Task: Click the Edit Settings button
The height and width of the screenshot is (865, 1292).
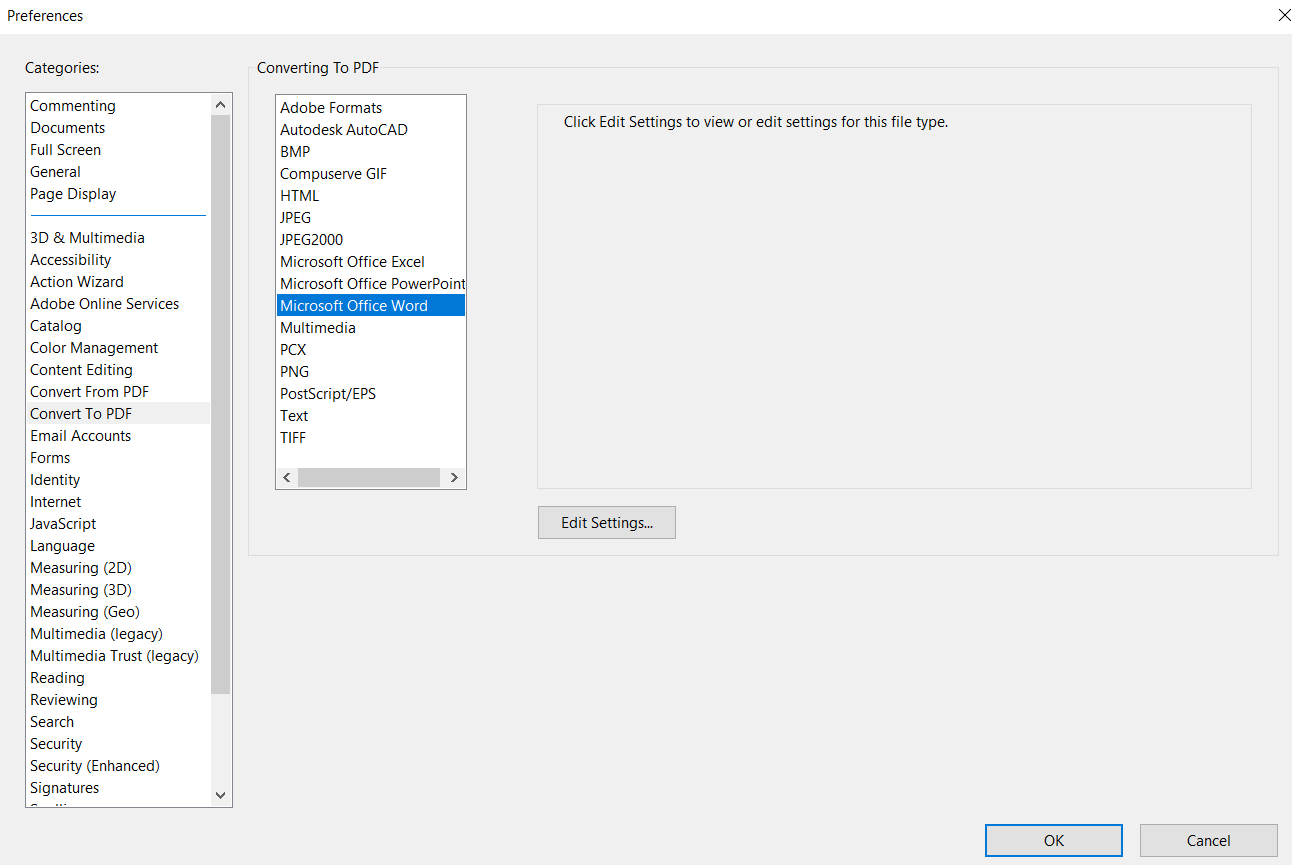Action: 606,522
